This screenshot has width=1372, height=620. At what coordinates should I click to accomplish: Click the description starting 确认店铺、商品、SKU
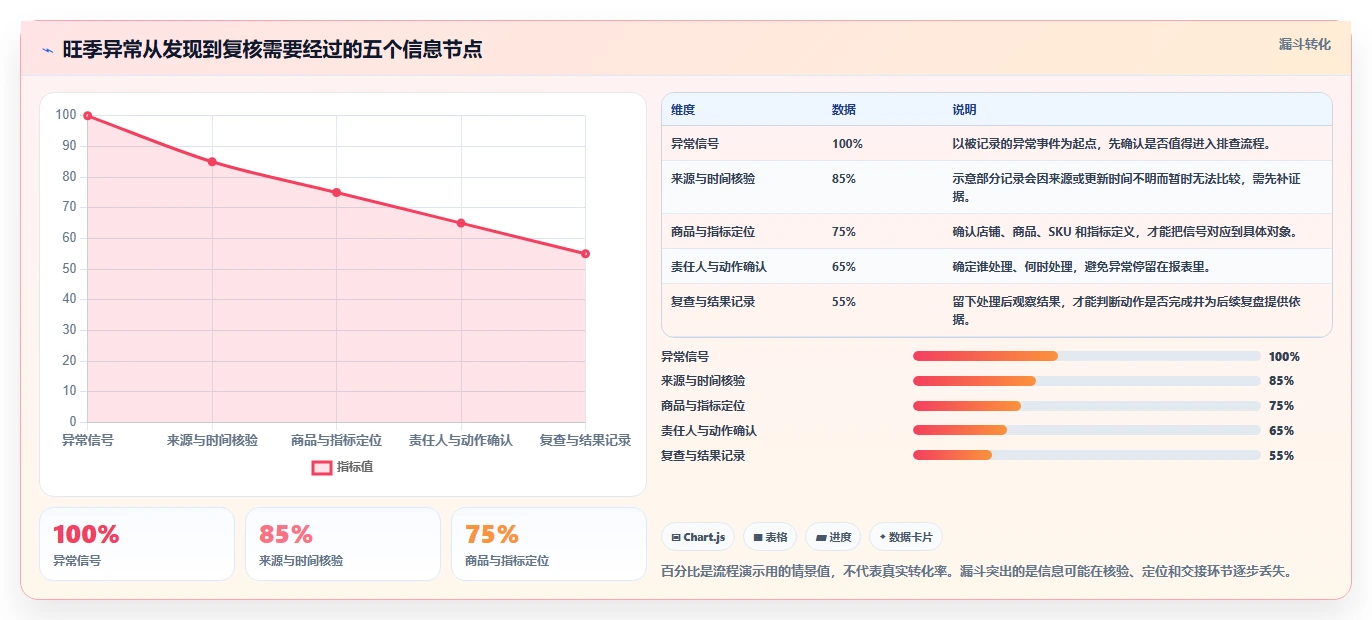(x=1125, y=232)
